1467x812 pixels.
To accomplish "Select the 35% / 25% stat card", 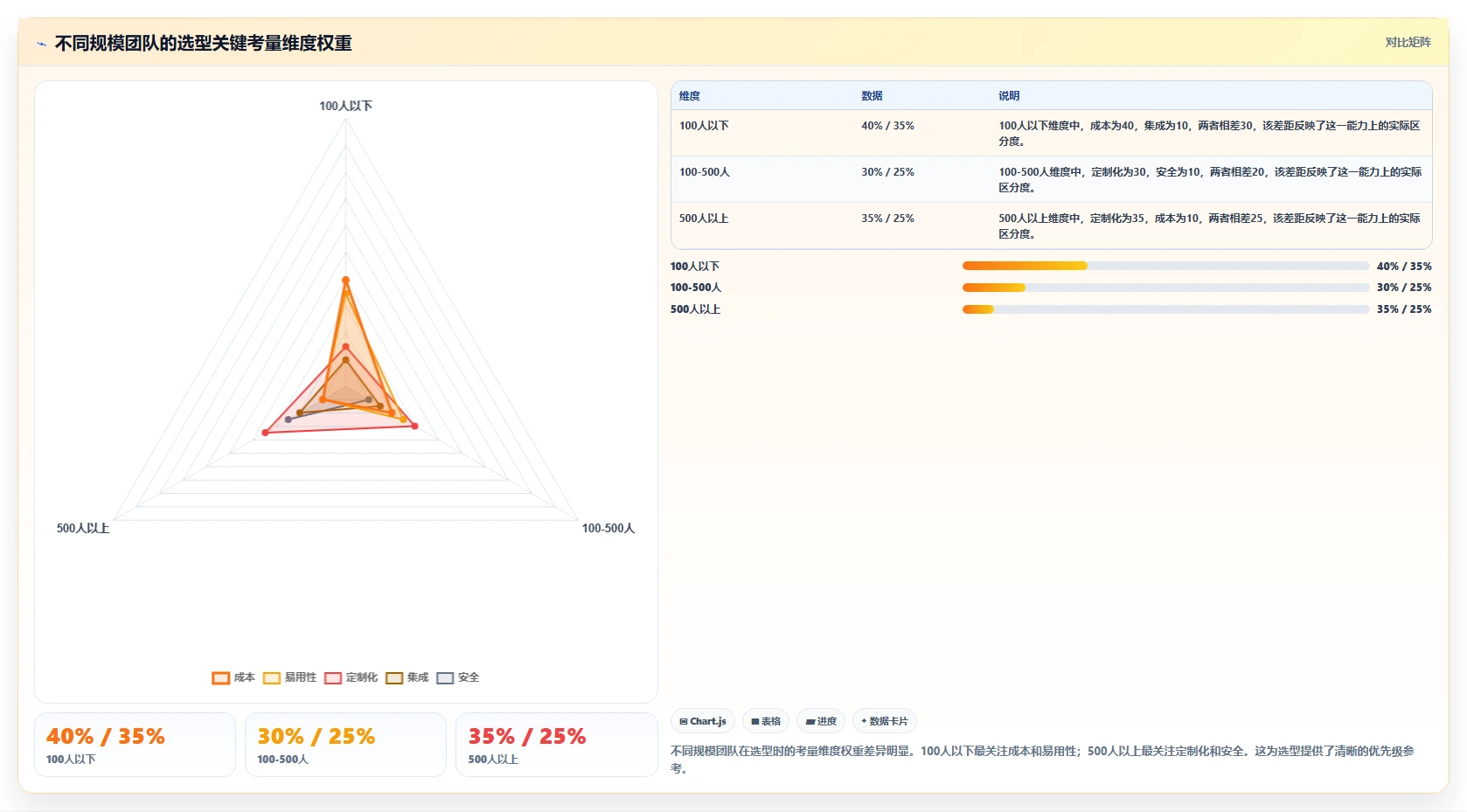I will (x=556, y=745).
